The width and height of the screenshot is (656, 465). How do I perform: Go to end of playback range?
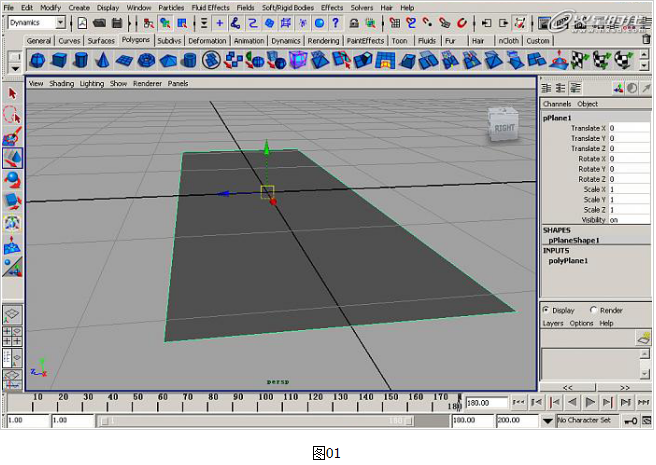pyautogui.click(x=643, y=402)
